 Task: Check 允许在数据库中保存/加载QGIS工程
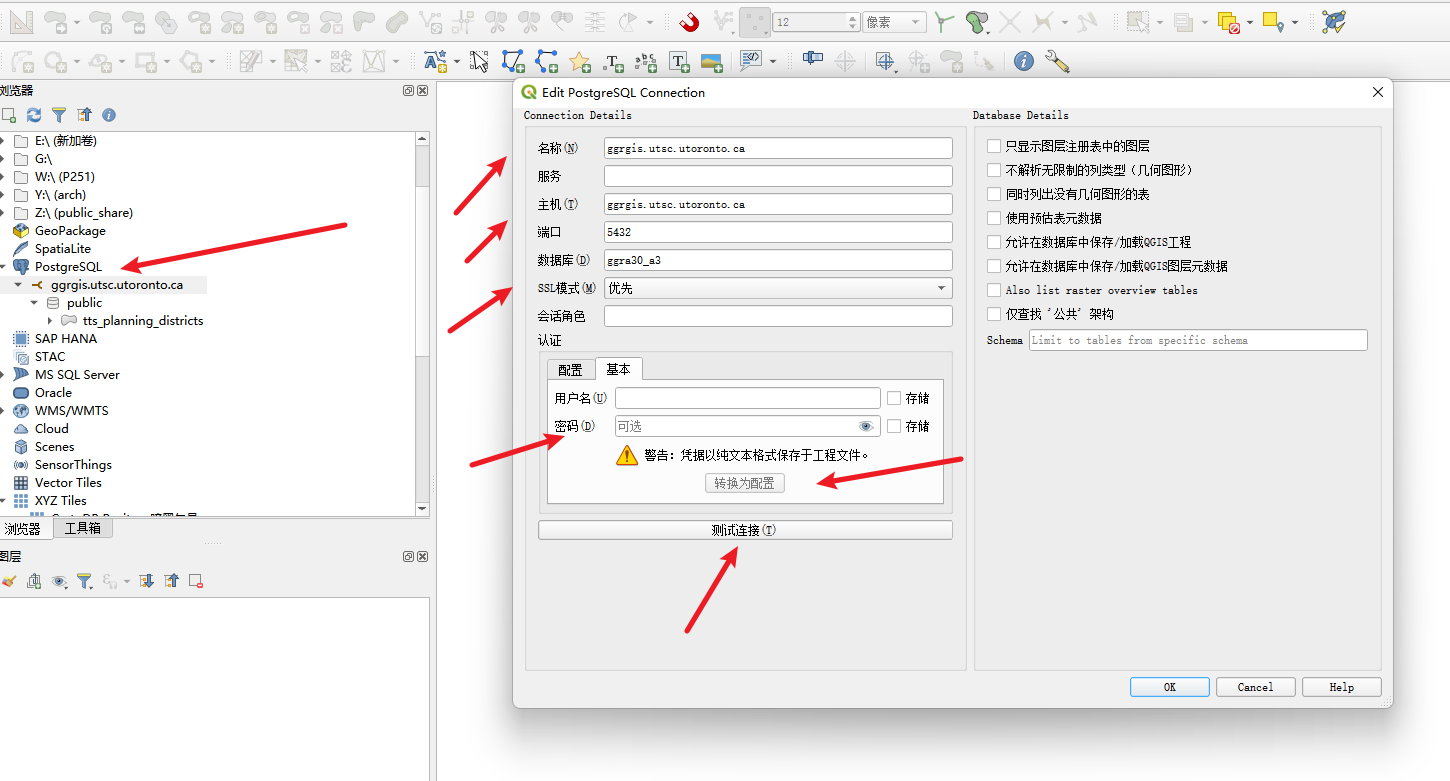click(993, 242)
